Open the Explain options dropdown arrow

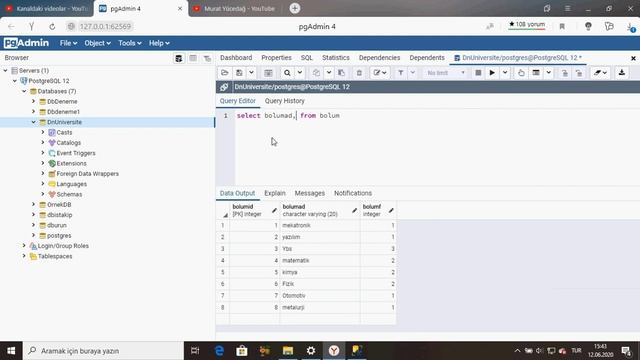[549, 73]
